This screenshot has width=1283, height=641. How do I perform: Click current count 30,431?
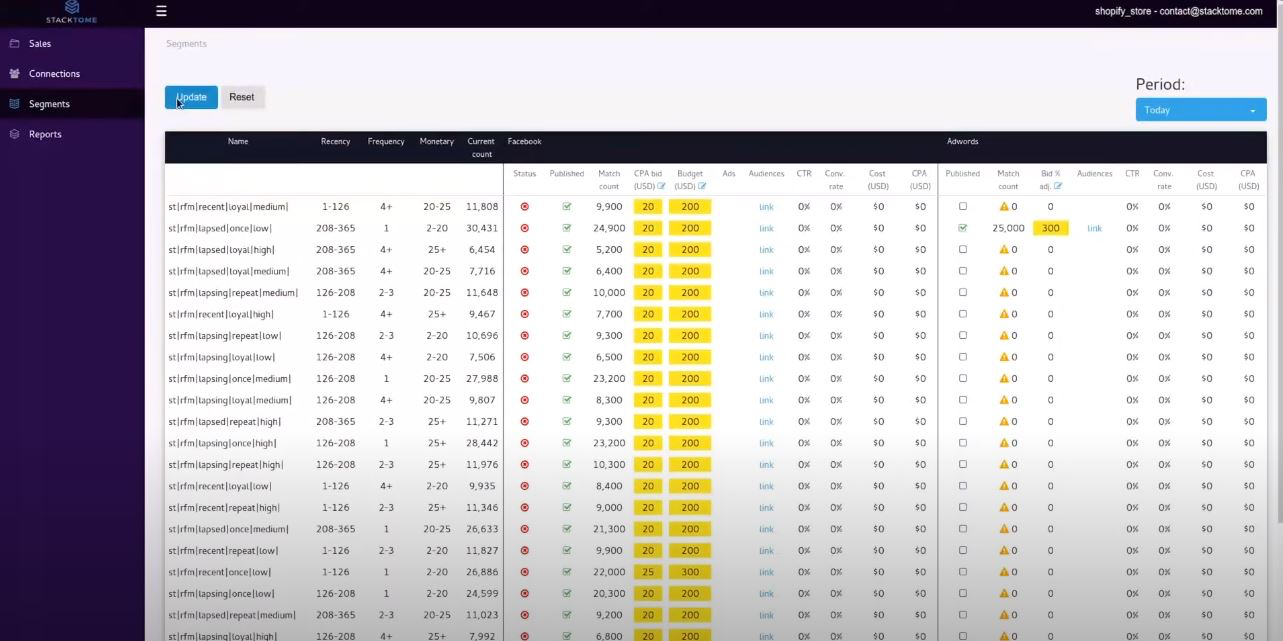482,228
